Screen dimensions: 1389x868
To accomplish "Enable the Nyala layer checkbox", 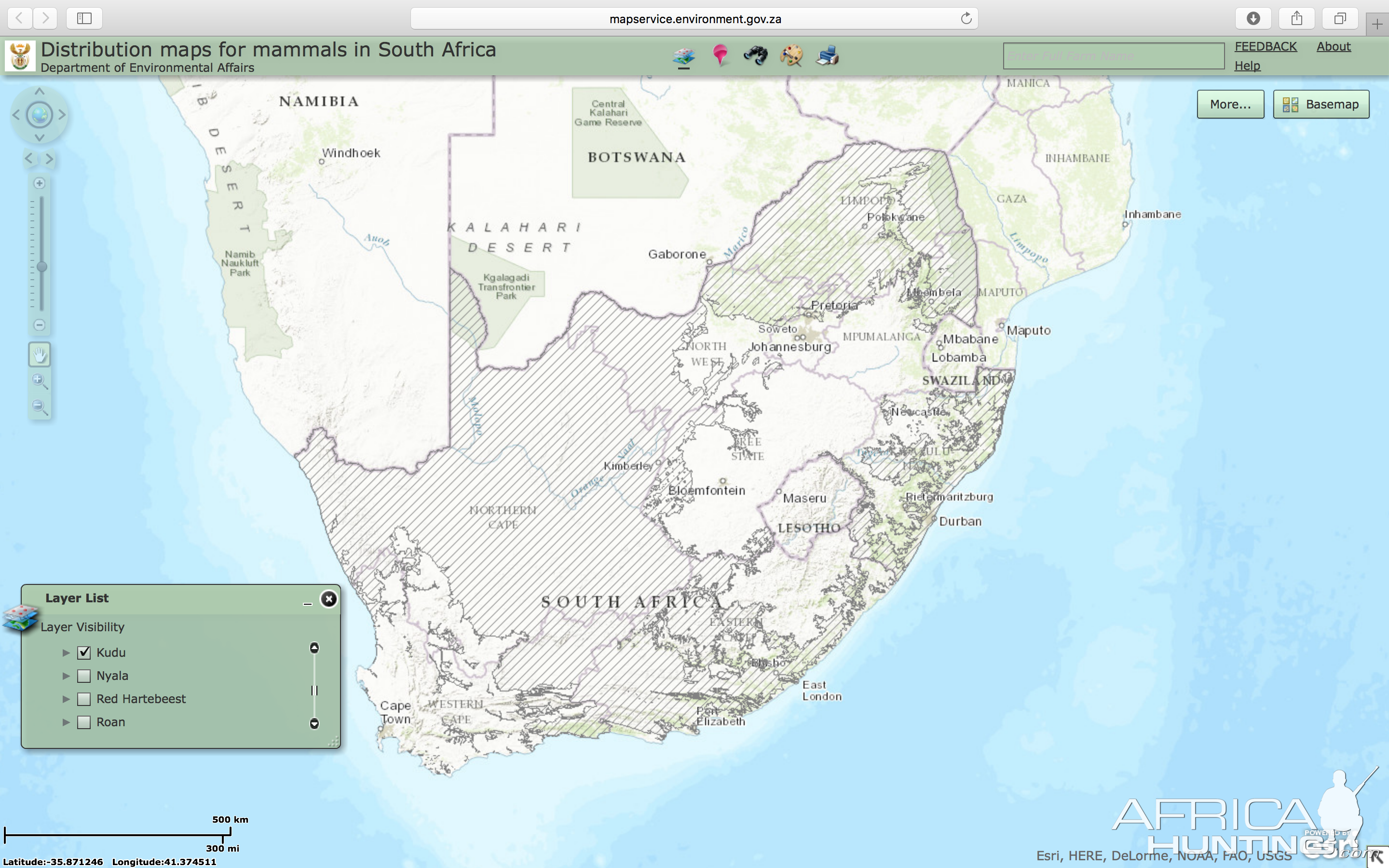I will point(84,675).
